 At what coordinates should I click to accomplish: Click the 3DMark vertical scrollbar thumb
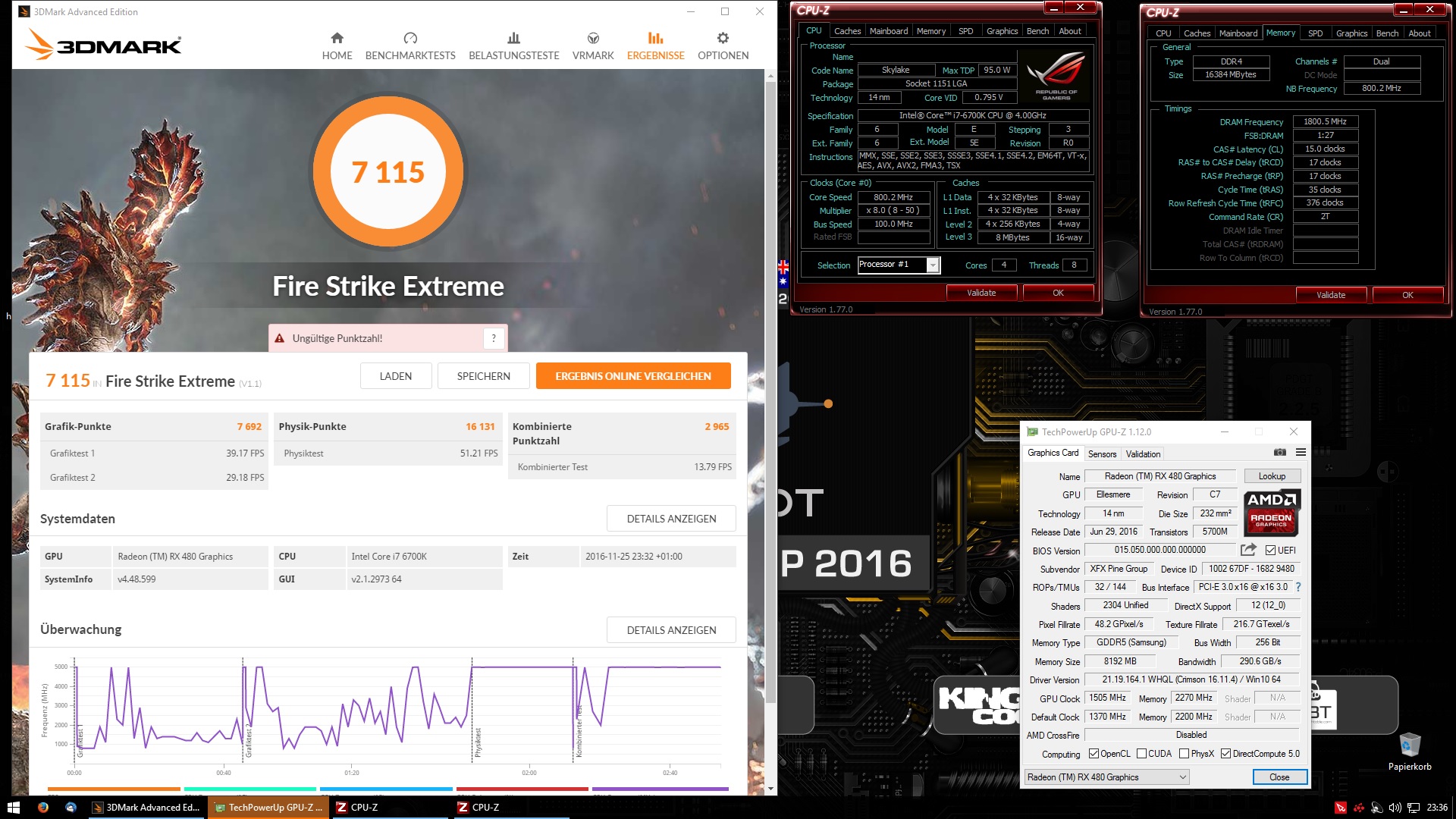(770, 391)
